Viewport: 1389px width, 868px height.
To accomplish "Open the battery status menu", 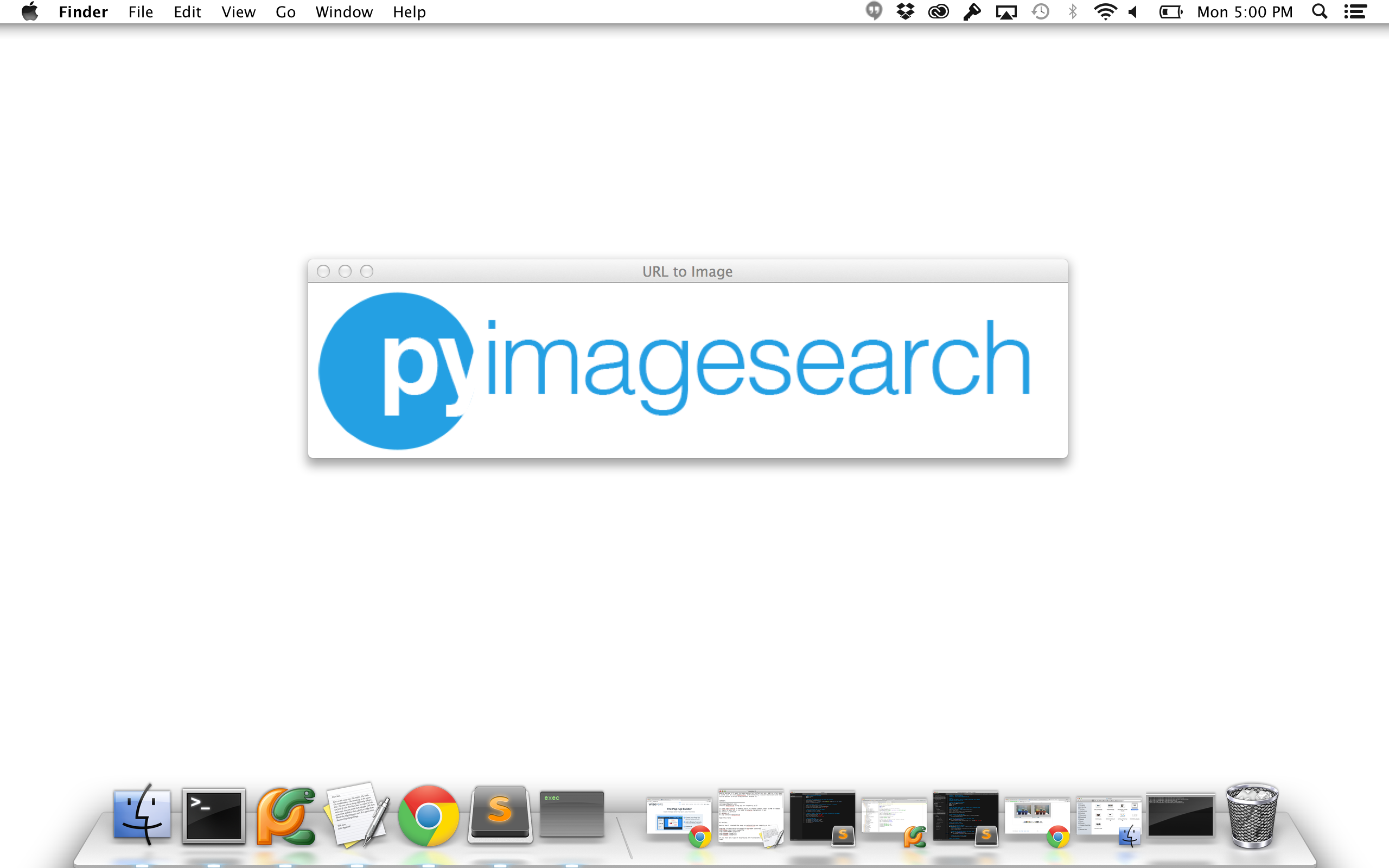I will pos(1170,11).
